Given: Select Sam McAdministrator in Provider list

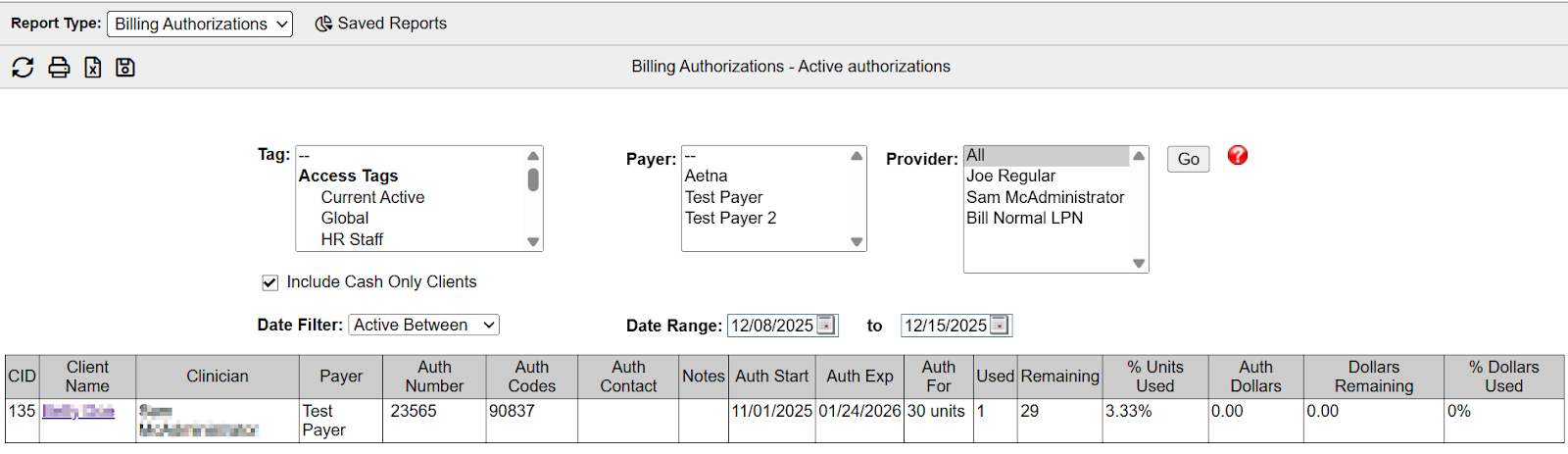Looking at the screenshot, I should tap(1047, 197).
